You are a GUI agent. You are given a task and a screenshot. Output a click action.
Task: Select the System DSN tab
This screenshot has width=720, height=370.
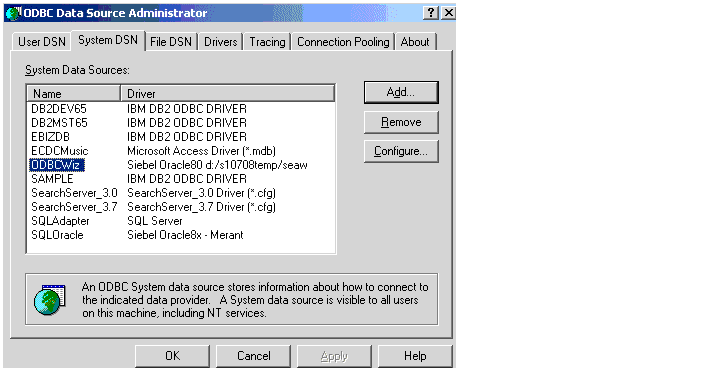[108, 40]
